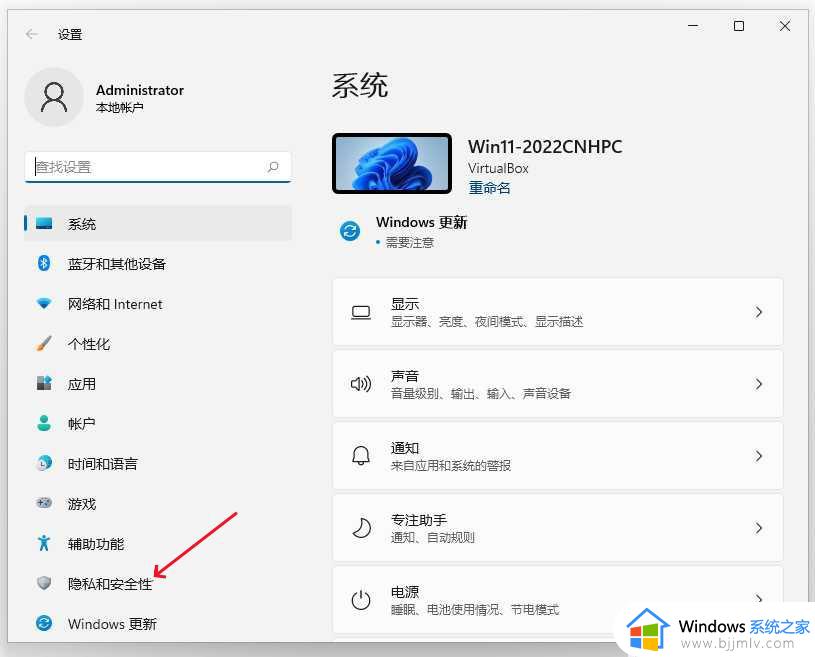Maximize the Settings window
815x657 pixels.
pyautogui.click(x=739, y=25)
